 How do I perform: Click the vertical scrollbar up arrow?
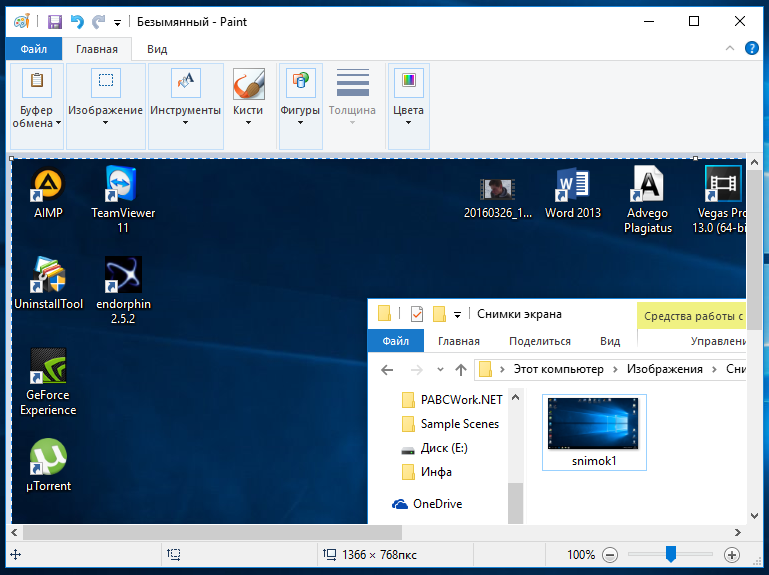click(754, 162)
